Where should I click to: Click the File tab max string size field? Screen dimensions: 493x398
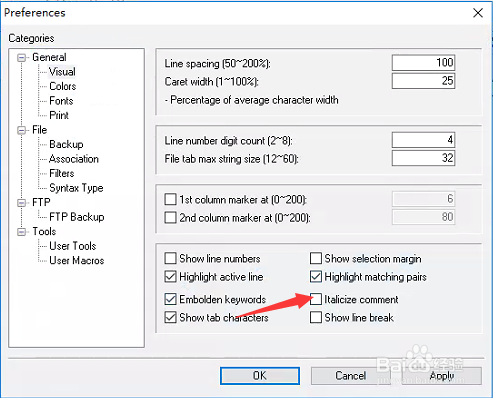coord(423,158)
